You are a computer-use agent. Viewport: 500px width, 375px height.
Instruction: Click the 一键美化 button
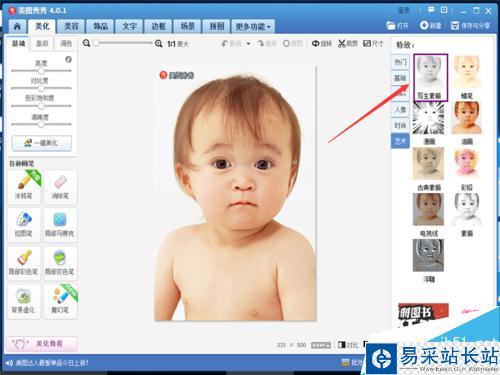[x=42, y=143]
